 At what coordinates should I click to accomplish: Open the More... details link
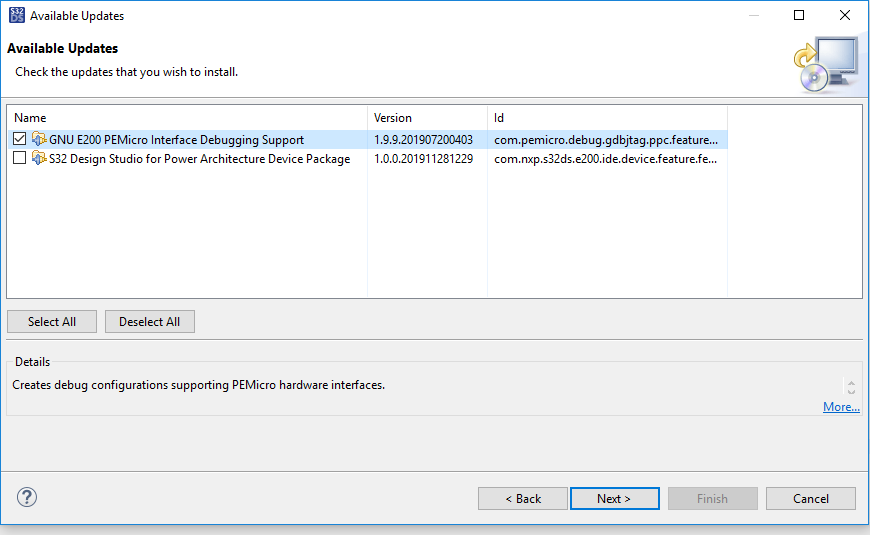[841, 407]
